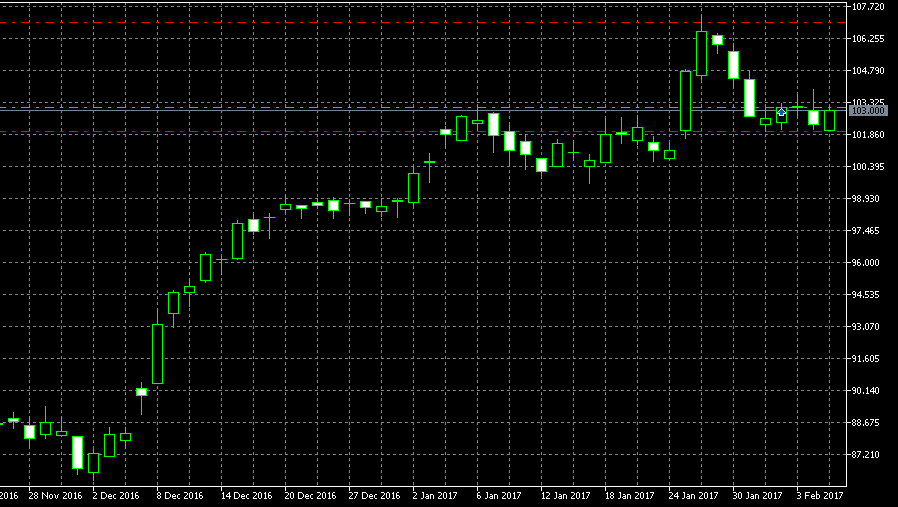
Task: Select the upper red dash-dot horizontal line
Action: [423, 23]
